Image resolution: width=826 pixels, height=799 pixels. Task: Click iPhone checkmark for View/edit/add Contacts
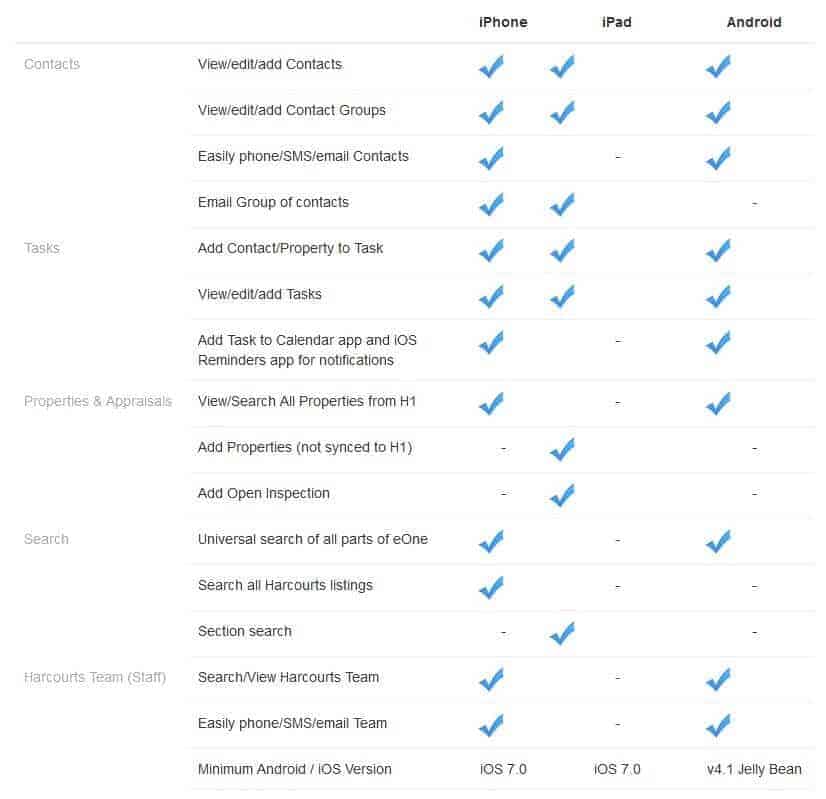click(x=491, y=66)
